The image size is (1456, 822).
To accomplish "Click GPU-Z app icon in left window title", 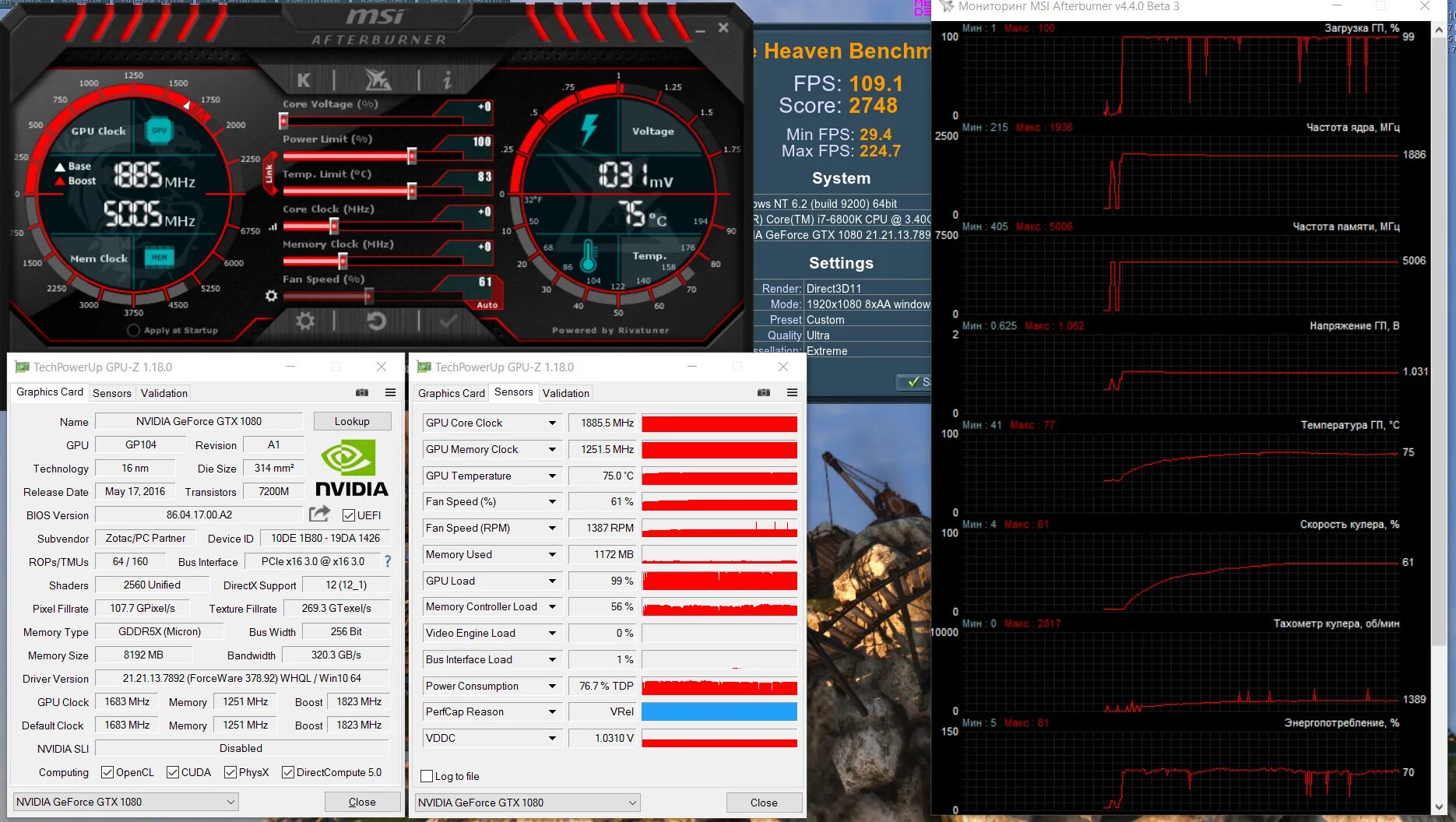I will tap(22, 367).
